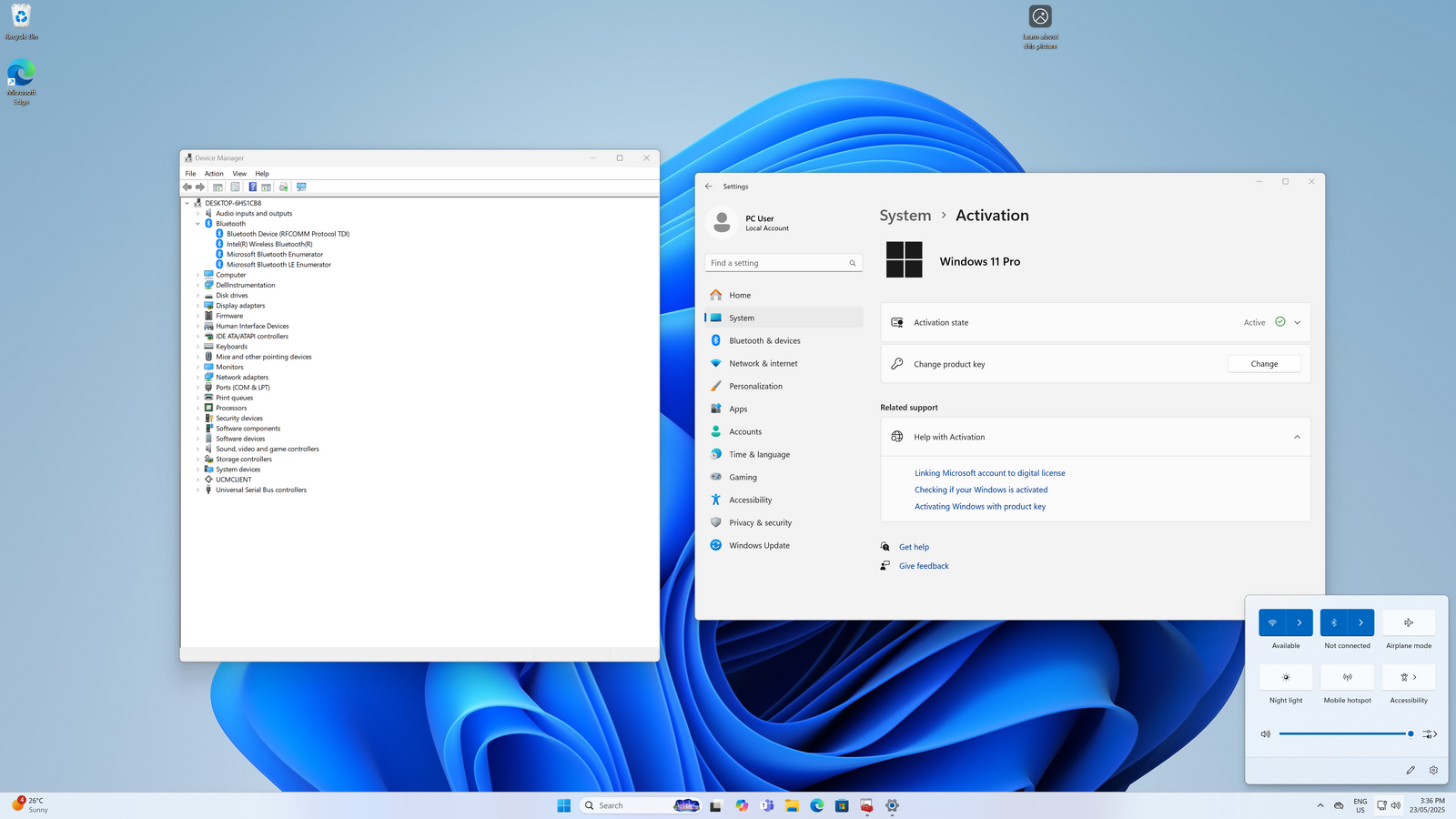Screen dimensions: 1456x819
Task: Open File Explorer from the taskbar
Action: pyautogui.click(x=792, y=805)
